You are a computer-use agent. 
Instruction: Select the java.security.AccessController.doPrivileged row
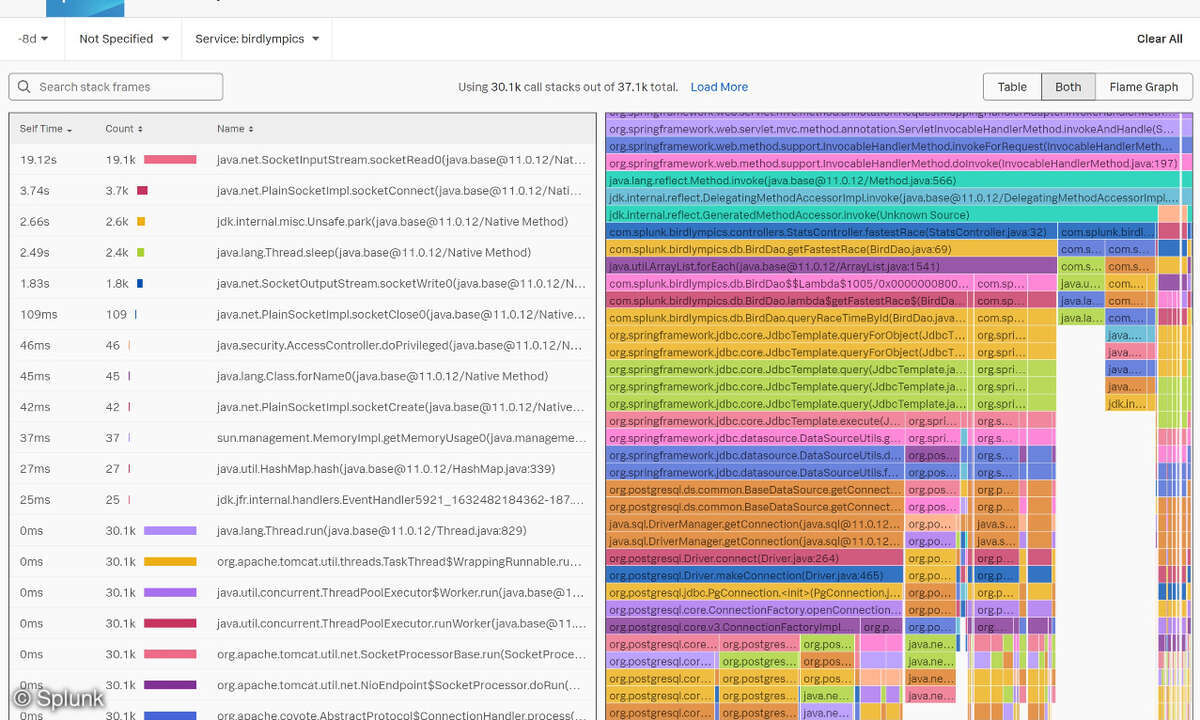click(303, 346)
